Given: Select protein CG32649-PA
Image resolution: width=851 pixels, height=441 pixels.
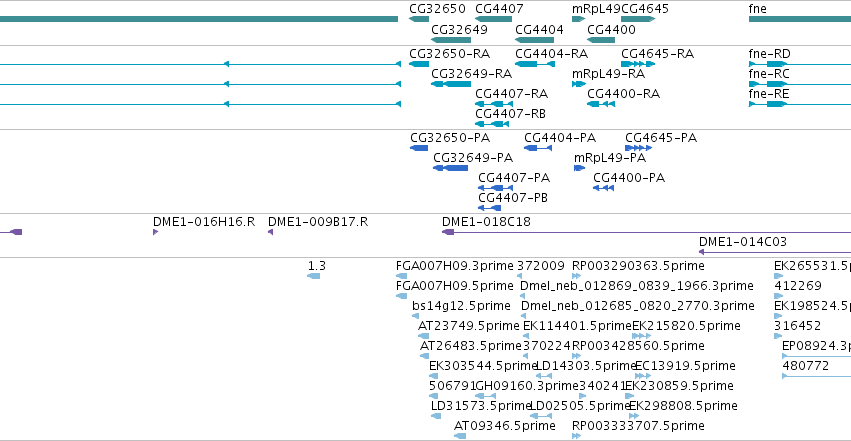Looking at the screenshot, I should pyautogui.click(x=450, y=168).
